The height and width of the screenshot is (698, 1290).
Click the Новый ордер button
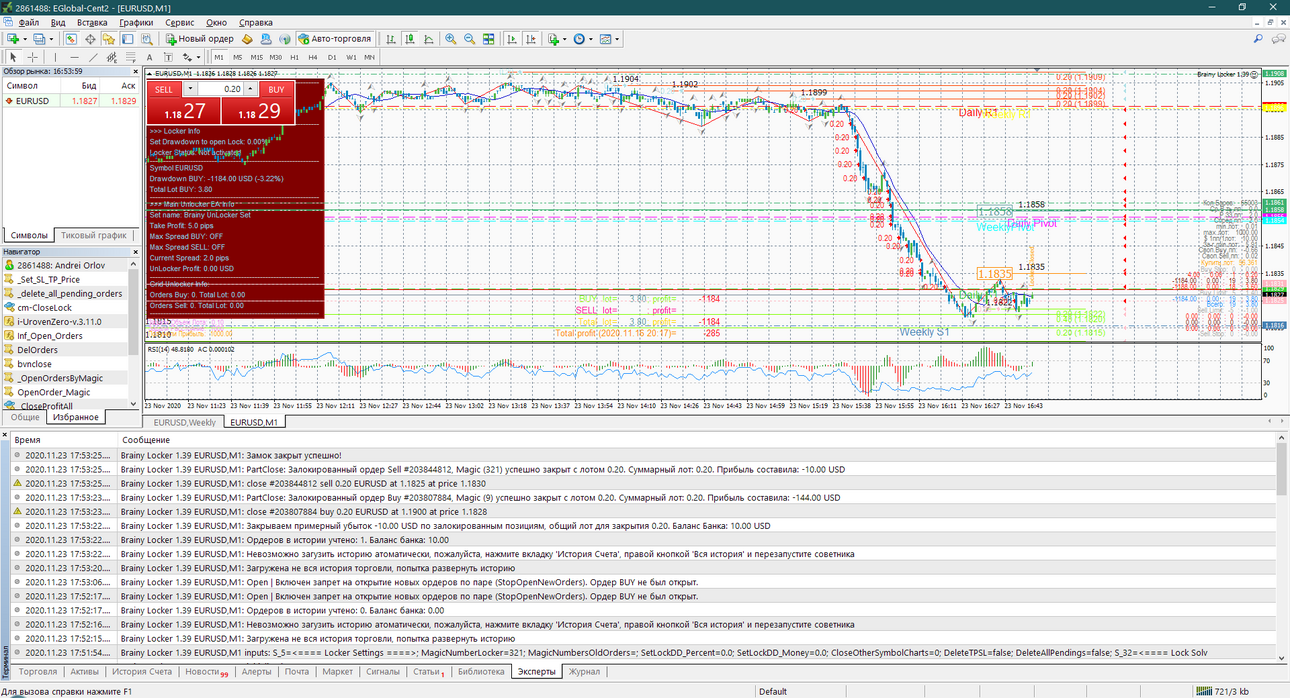point(200,39)
